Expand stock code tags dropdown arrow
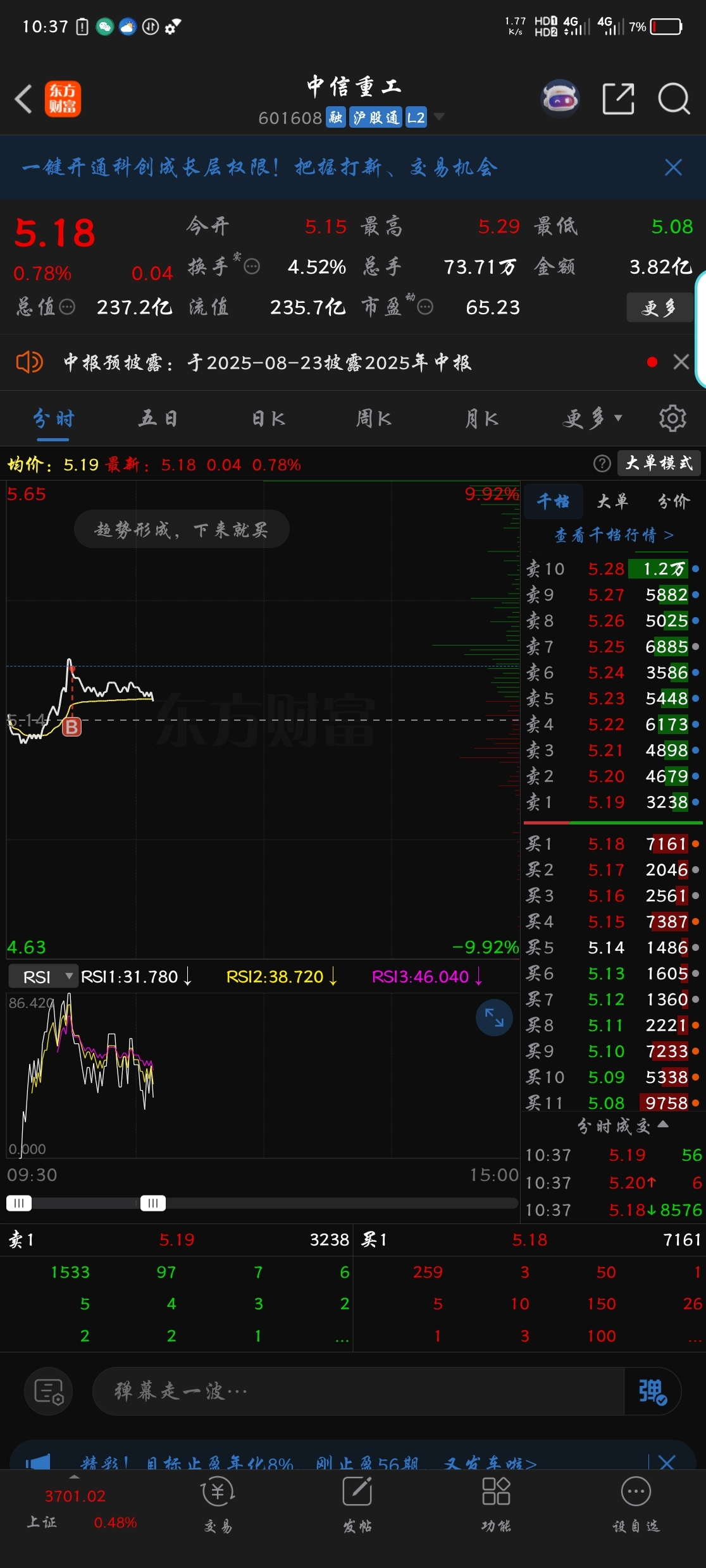This screenshot has width=706, height=1568. (x=438, y=117)
